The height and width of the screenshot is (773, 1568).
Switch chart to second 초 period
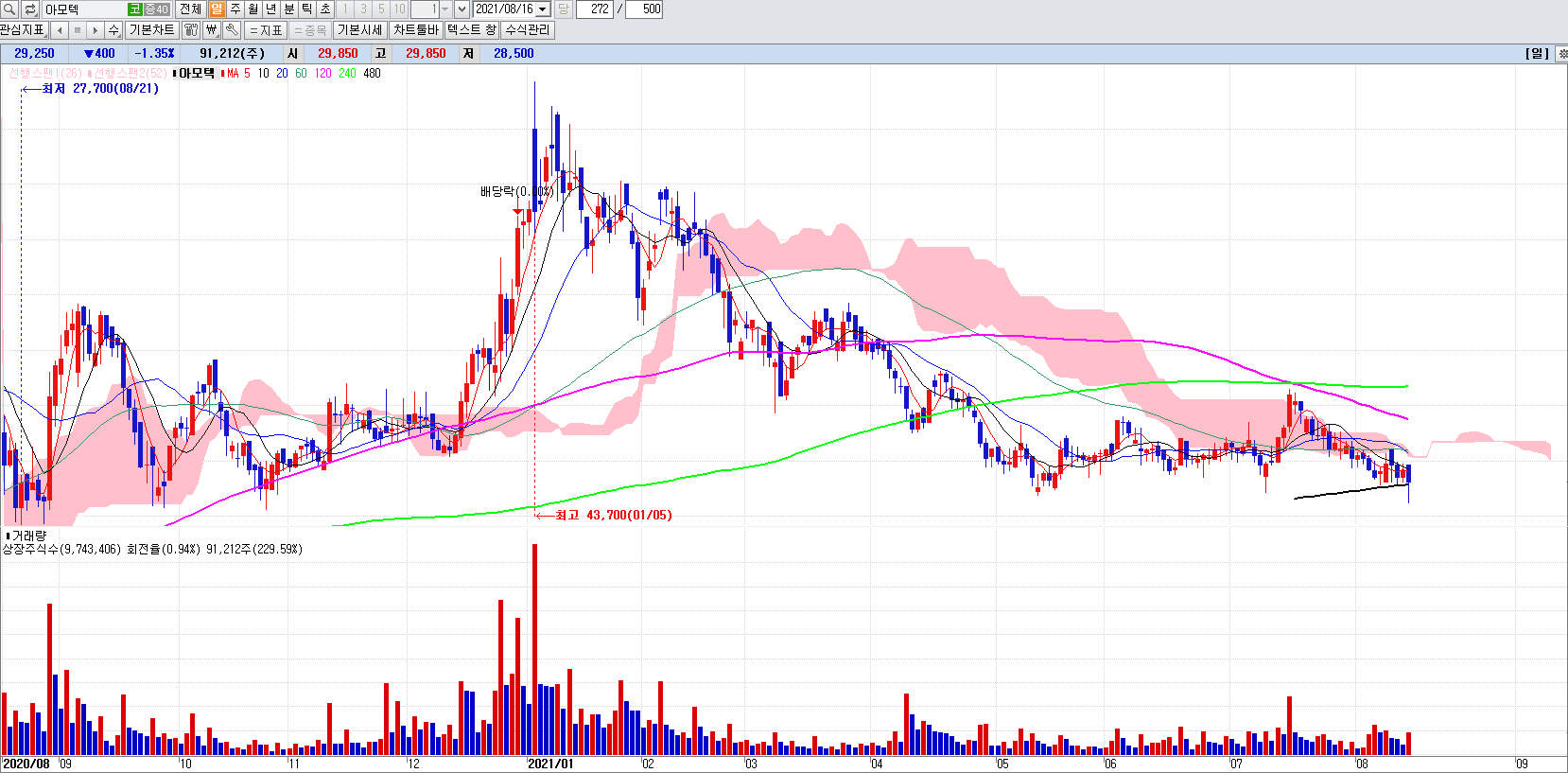tap(325, 9)
